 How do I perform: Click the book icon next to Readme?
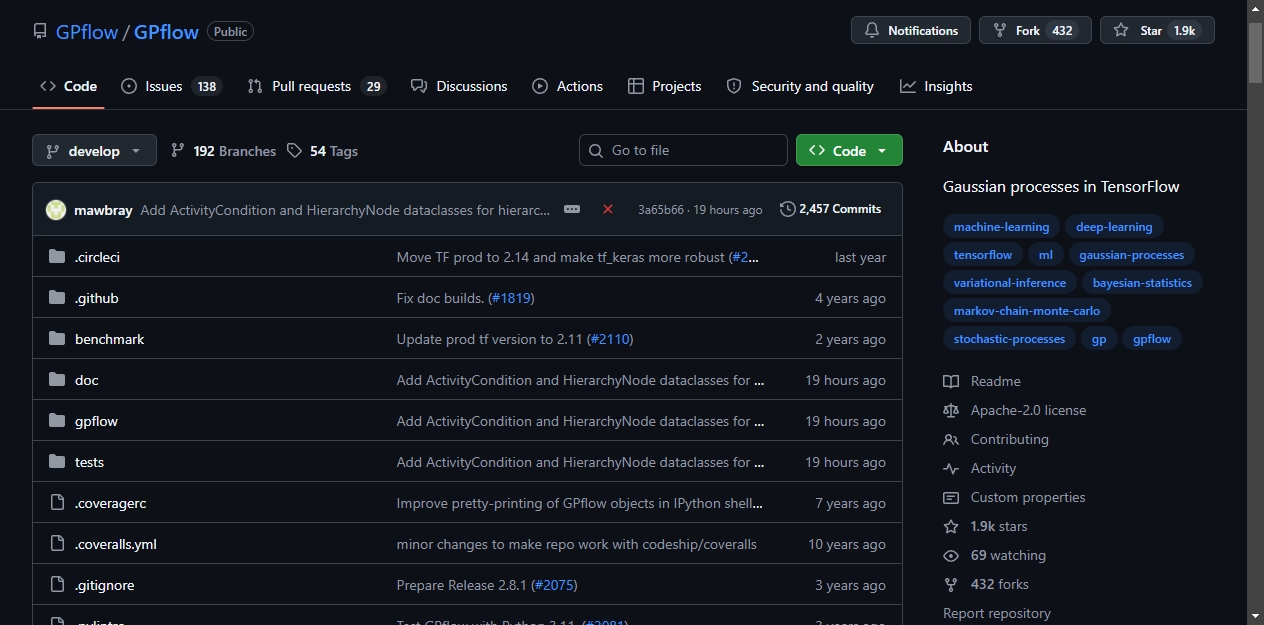pyautogui.click(x=951, y=381)
